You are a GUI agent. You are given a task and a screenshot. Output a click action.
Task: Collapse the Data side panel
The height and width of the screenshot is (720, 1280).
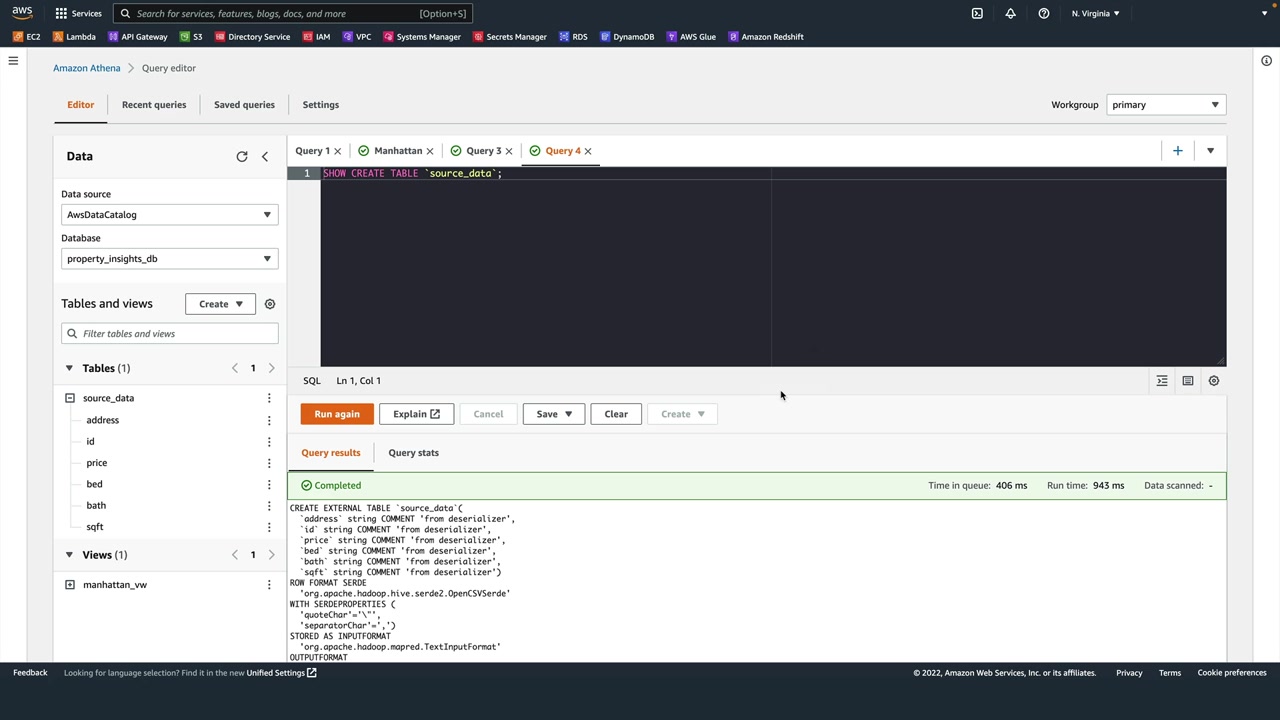265,157
